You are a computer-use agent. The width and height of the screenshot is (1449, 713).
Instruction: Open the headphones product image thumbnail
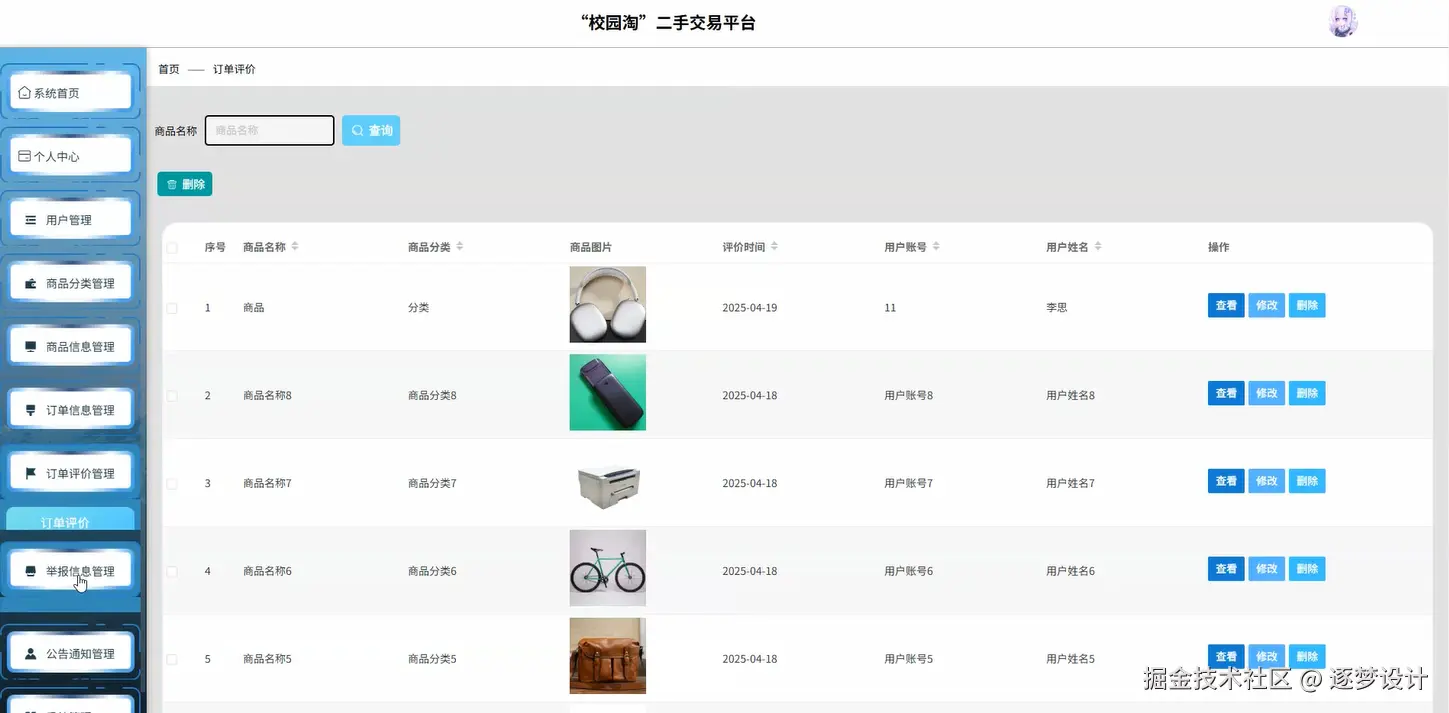pyautogui.click(x=608, y=304)
